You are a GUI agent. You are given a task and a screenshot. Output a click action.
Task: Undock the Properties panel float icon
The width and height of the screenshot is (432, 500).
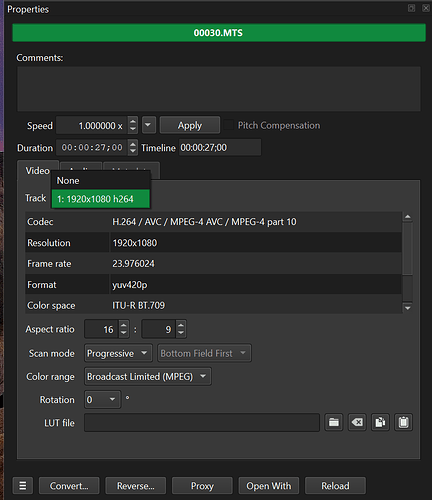click(412, 8)
